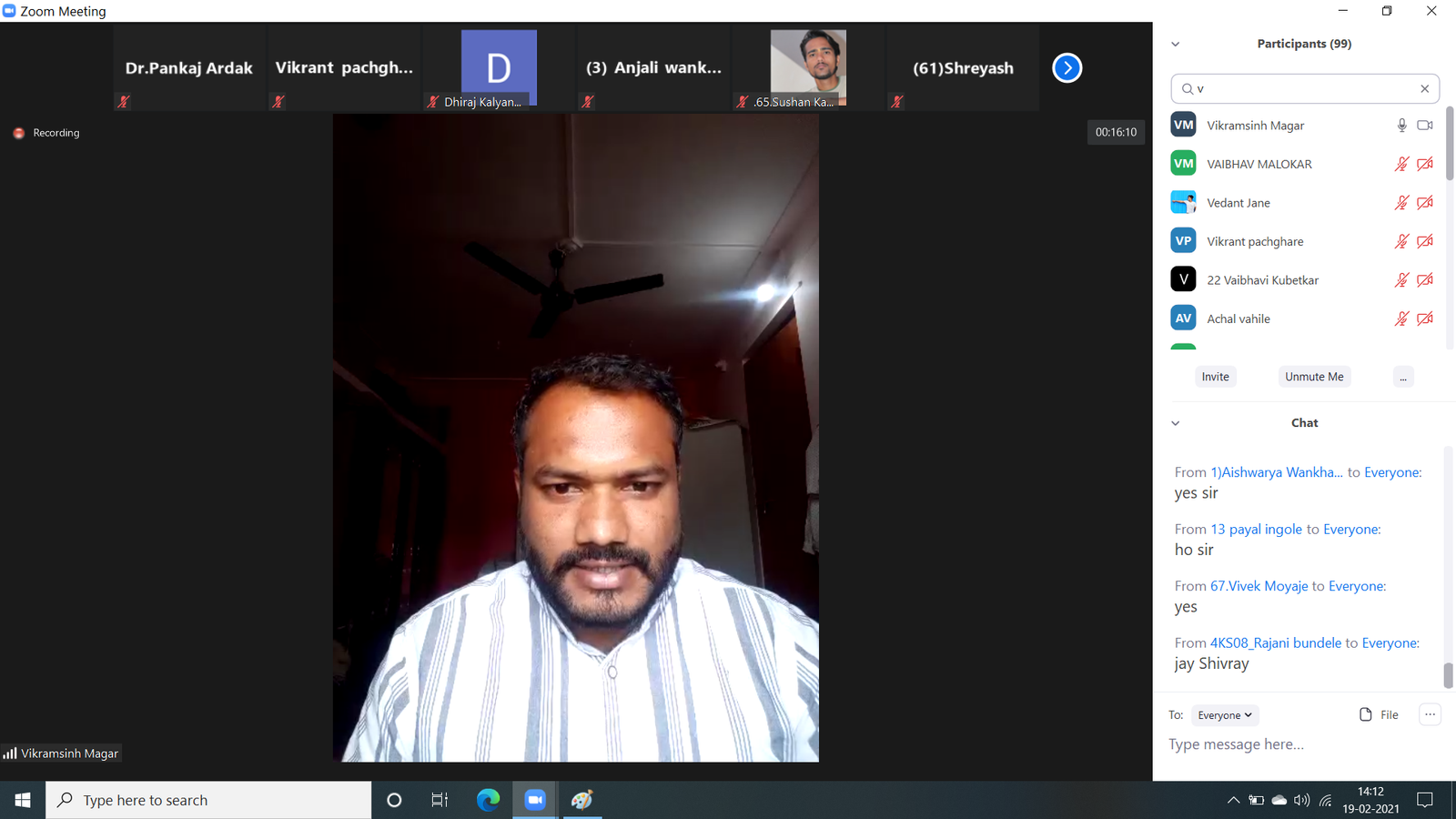Screen dimensions: 1456x819
Task: Click VAIBHAV MALOKAR's muted microphone icon
Action: (1401, 164)
